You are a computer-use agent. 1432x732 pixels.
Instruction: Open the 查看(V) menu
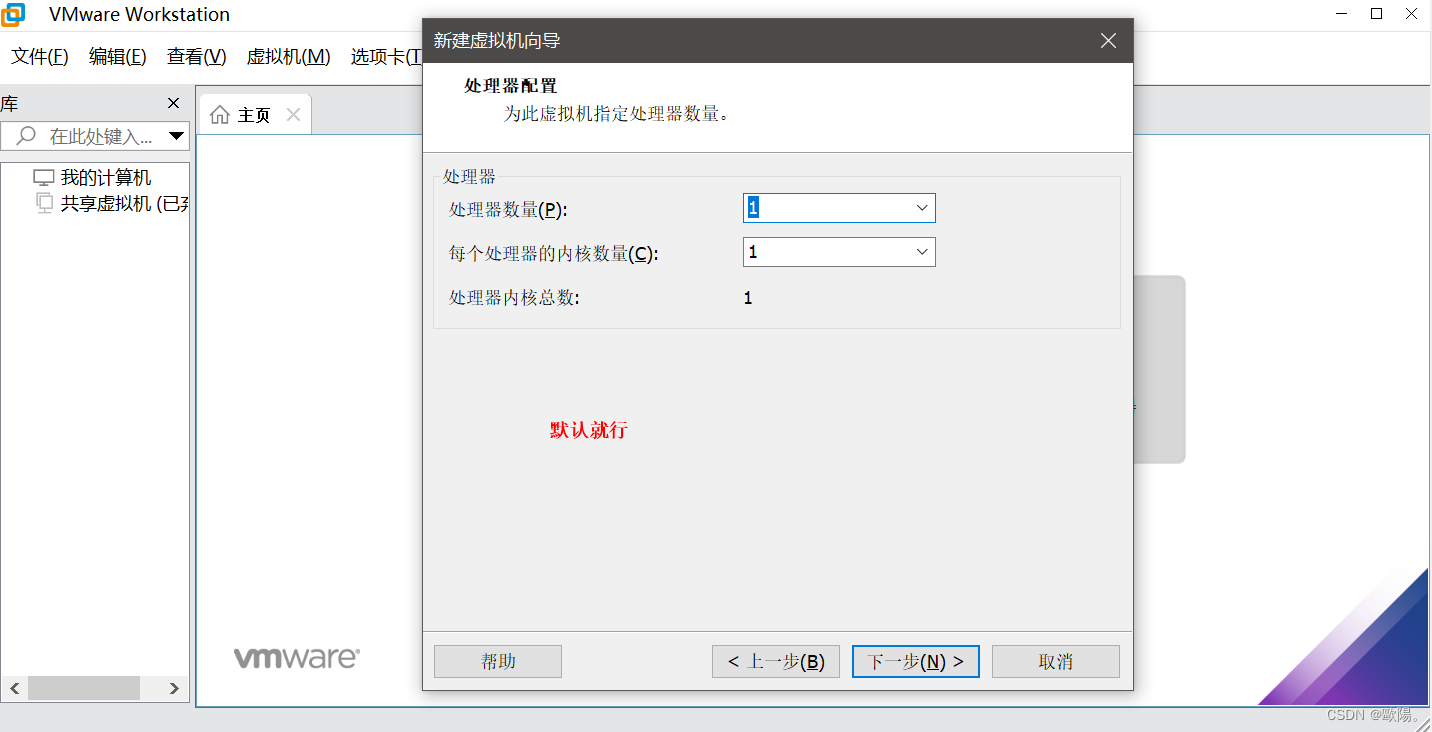coord(197,57)
